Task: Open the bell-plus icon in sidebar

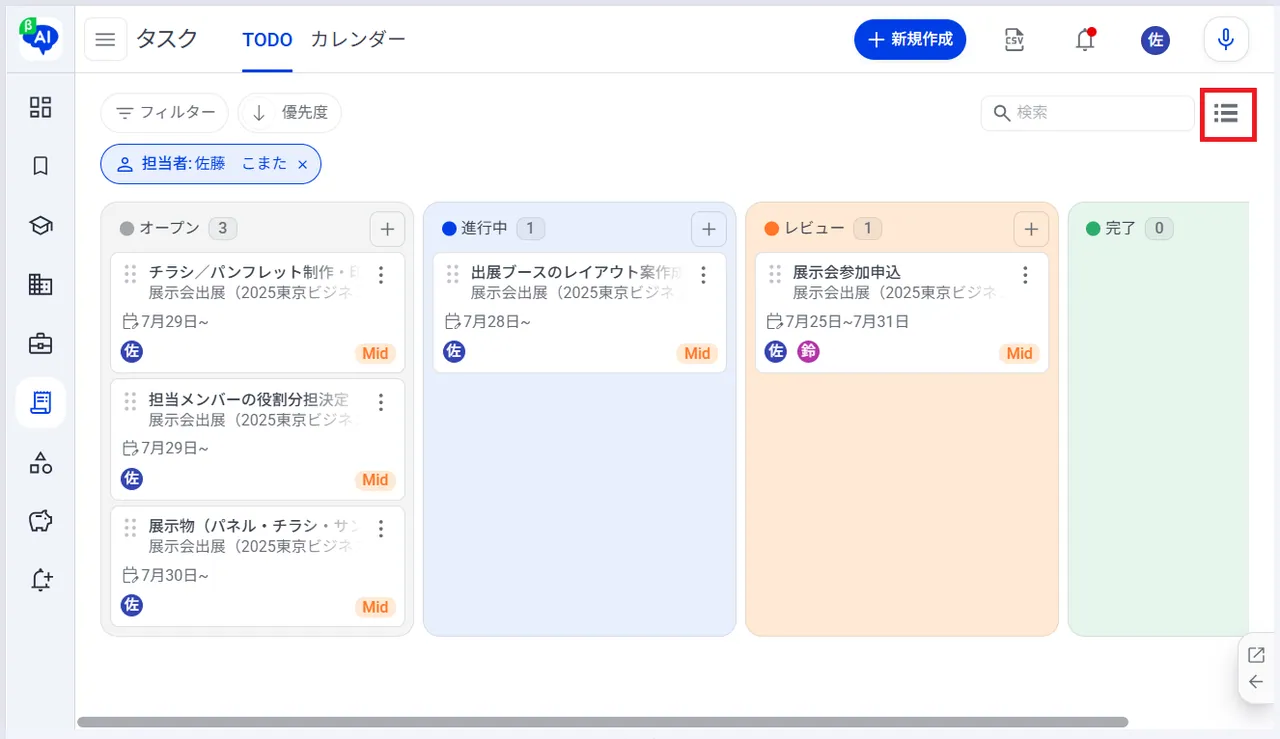Action: click(40, 580)
